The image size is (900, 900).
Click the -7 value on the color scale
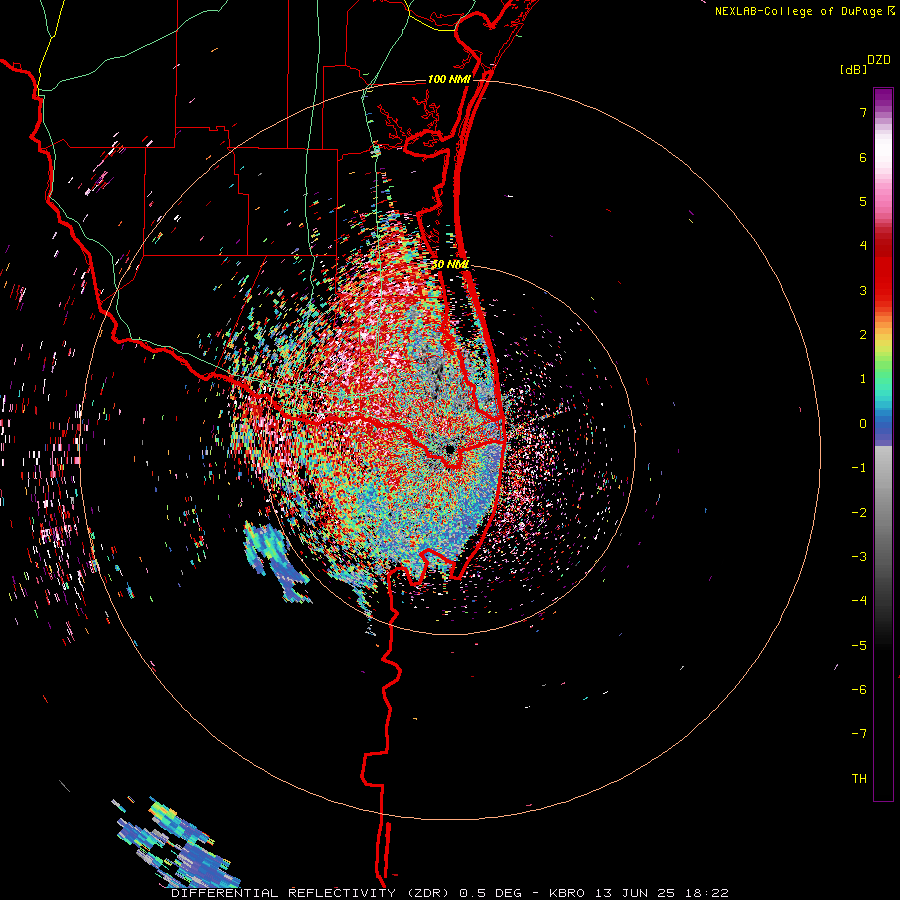point(859,734)
